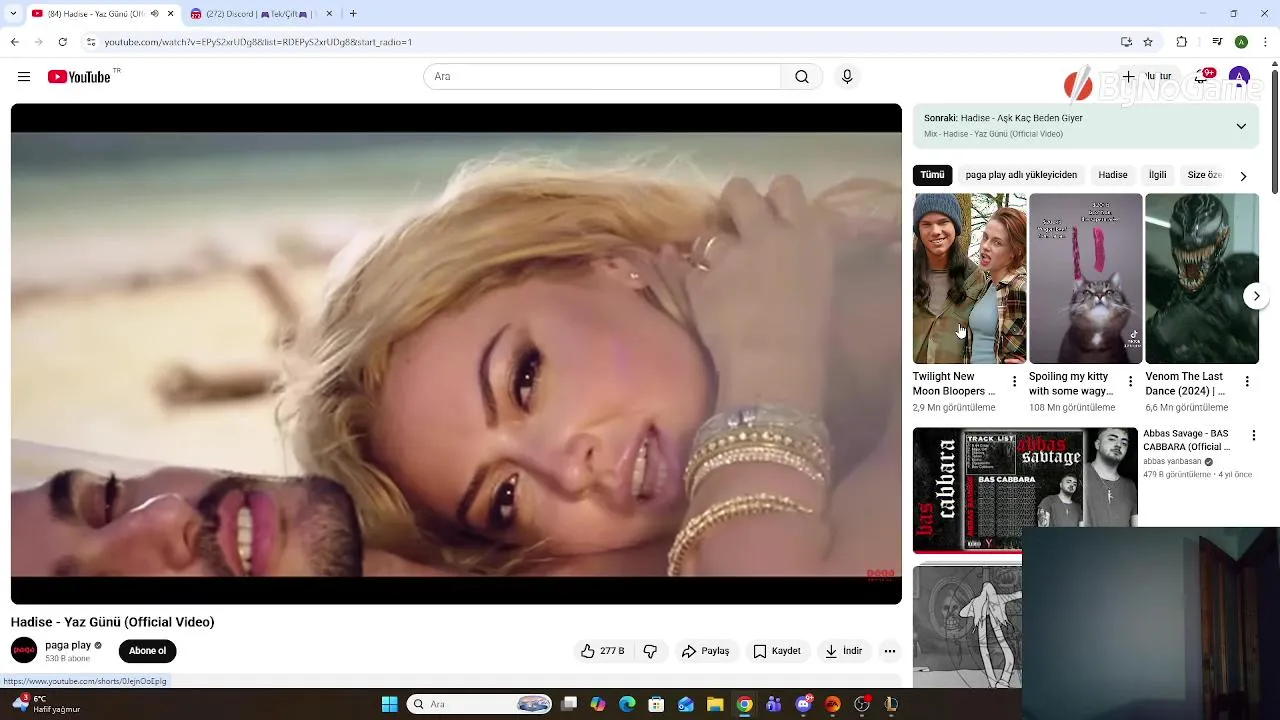Open the YouTube guide hamburger menu
The width and height of the screenshot is (1280, 720).
coord(24,77)
